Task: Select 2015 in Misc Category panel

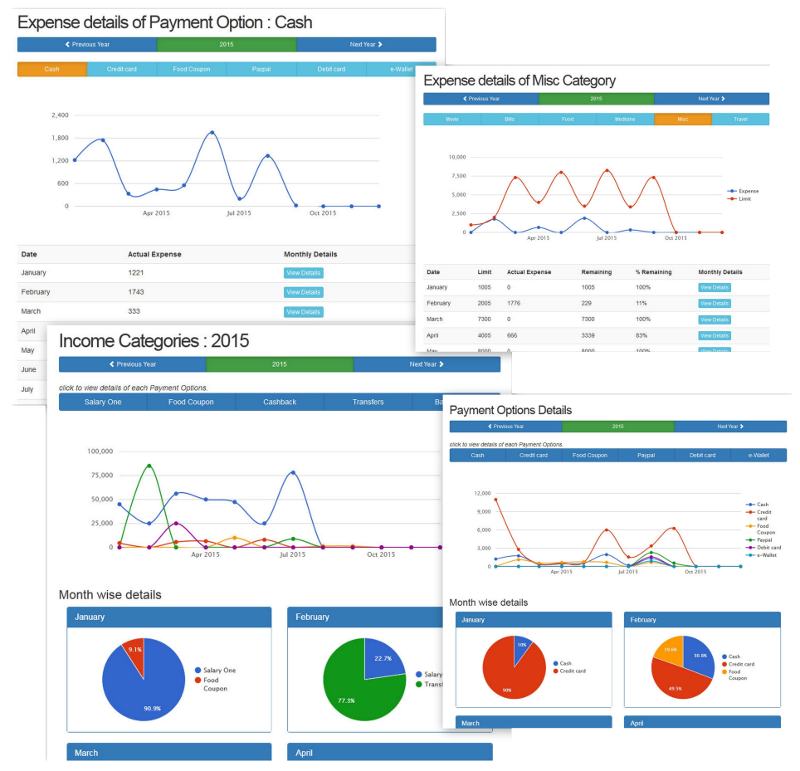Action: click(596, 98)
